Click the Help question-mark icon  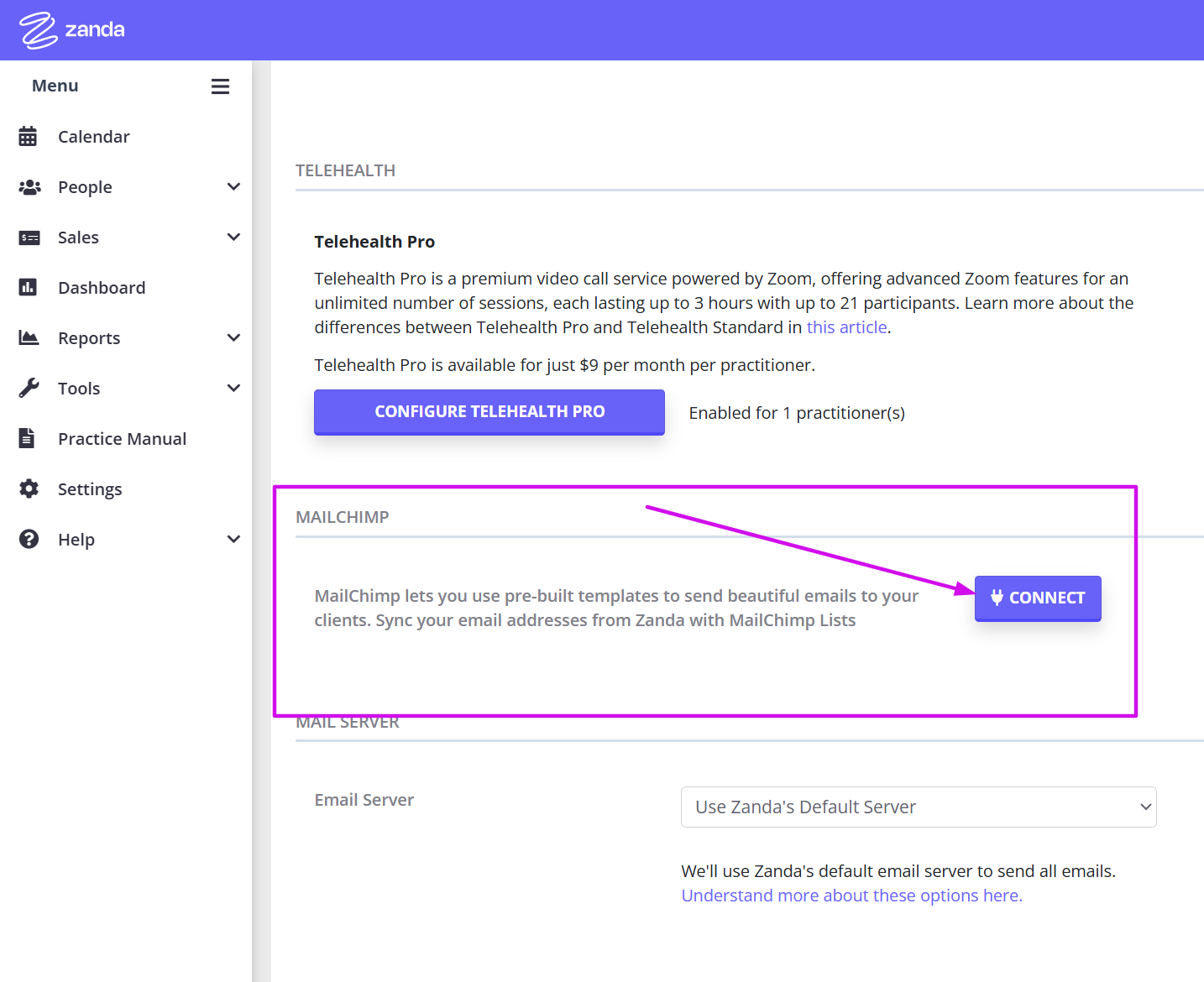point(29,539)
